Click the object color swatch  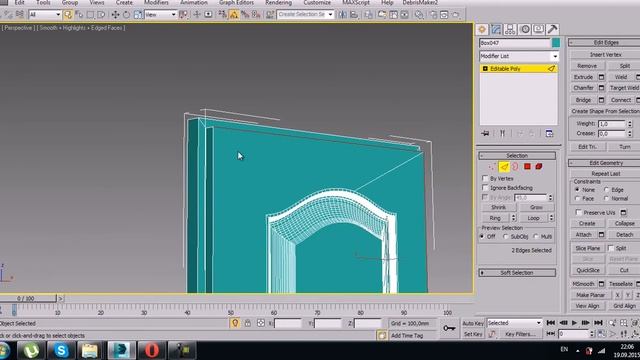coord(556,43)
